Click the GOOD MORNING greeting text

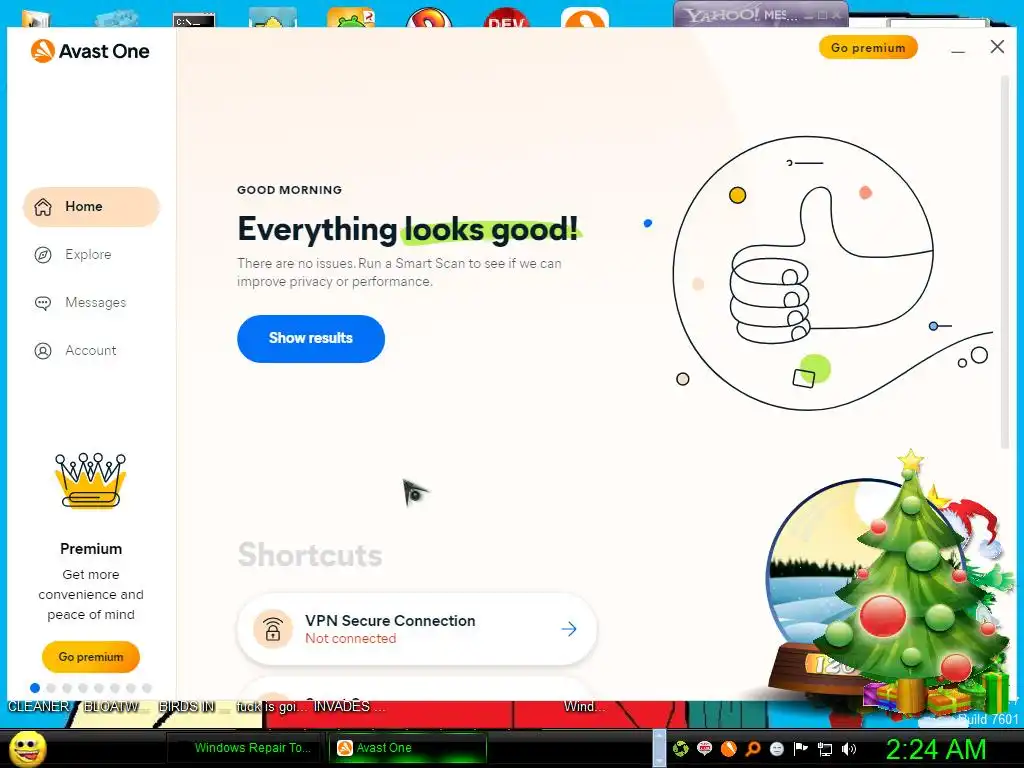pos(289,190)
